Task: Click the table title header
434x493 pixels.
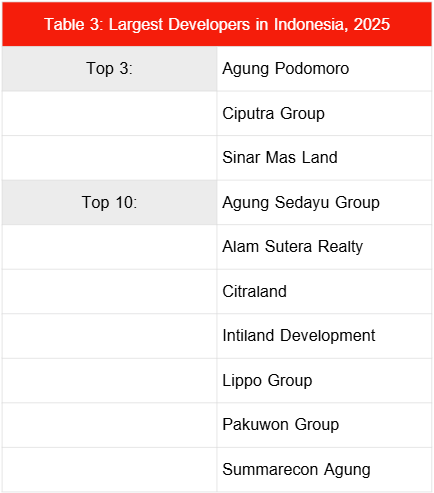Action: point(217,24)
